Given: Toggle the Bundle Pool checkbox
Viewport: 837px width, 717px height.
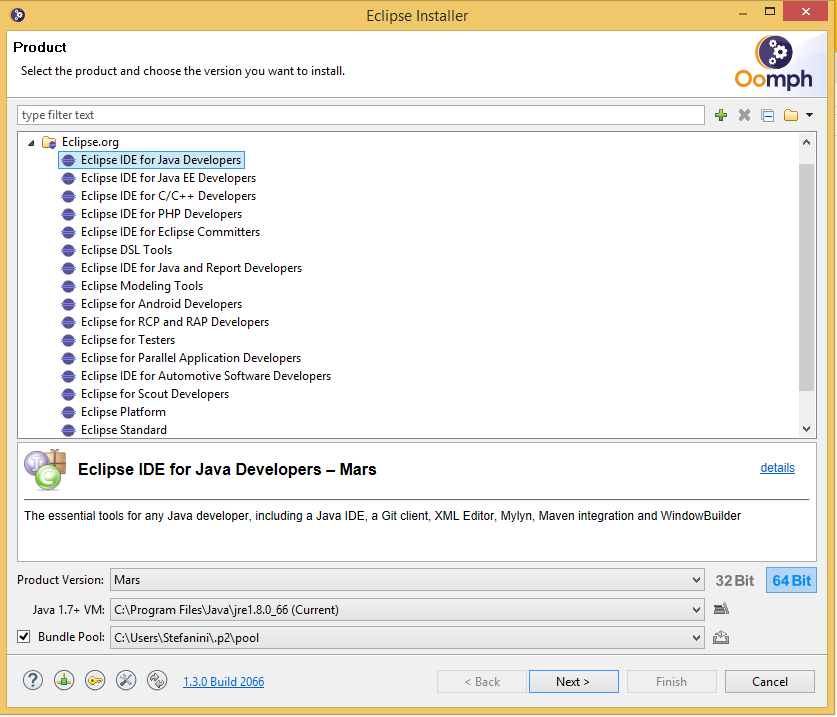Looking at the screenshot, I should [x=23, y=636].
